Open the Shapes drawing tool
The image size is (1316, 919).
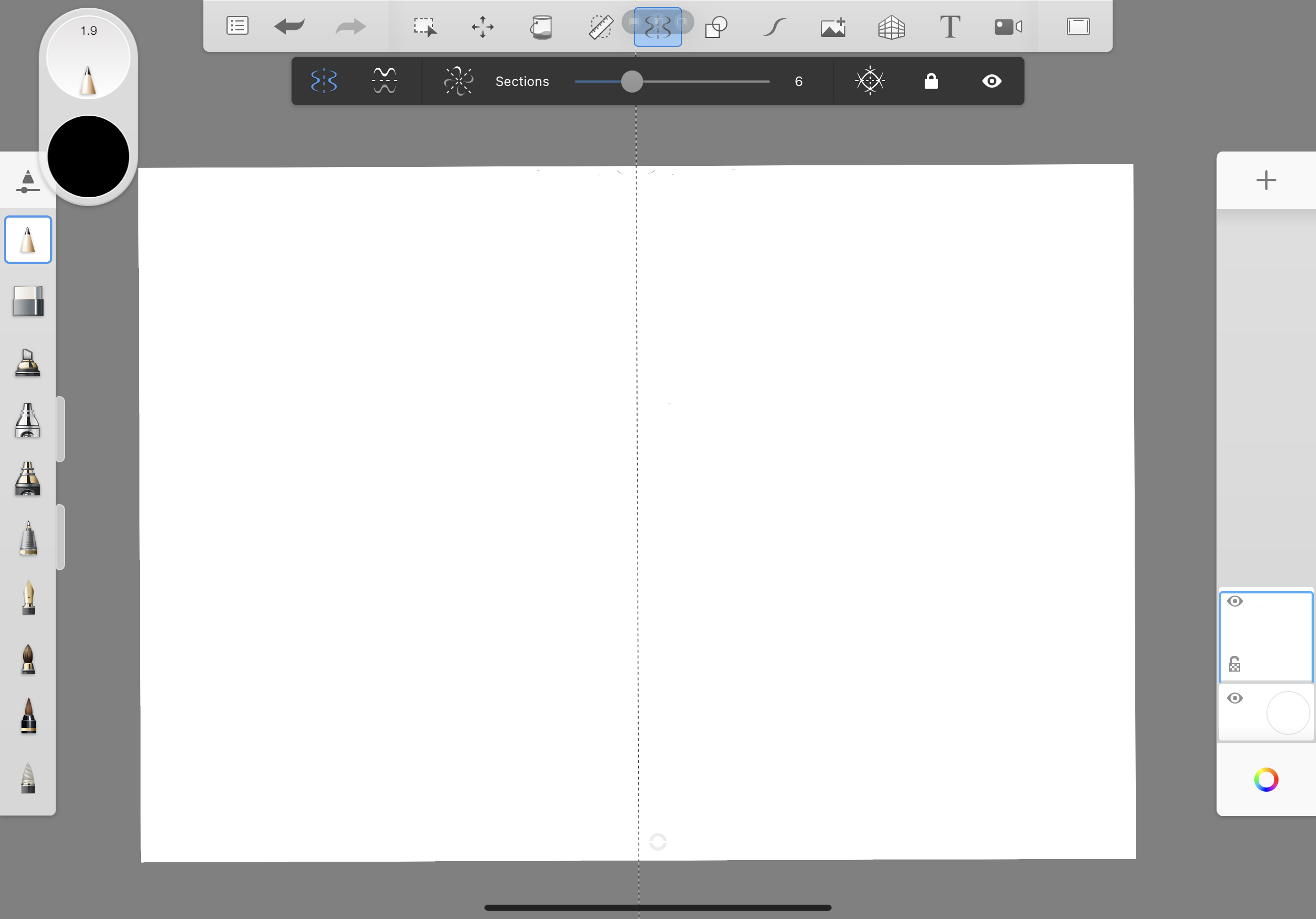tap(716, 27)
